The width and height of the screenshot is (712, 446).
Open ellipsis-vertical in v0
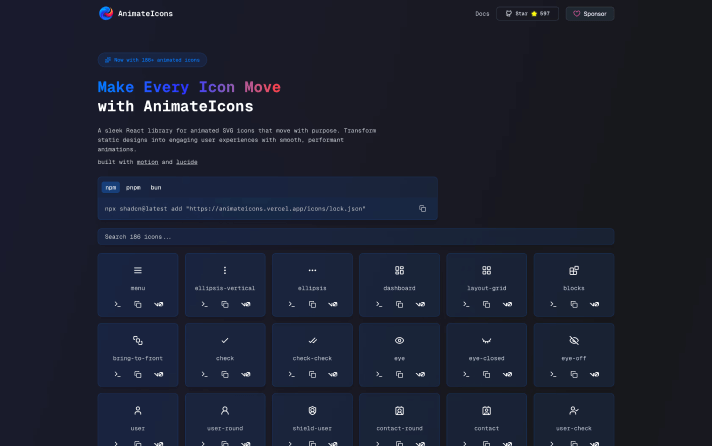(246, 304)
